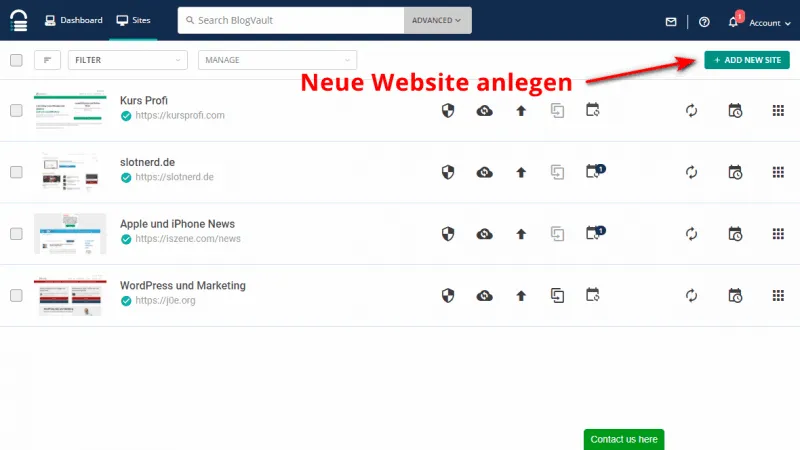The width and height of the screenshot is (800, 450).
Task: Click Contact us here button
Action: 624,439
